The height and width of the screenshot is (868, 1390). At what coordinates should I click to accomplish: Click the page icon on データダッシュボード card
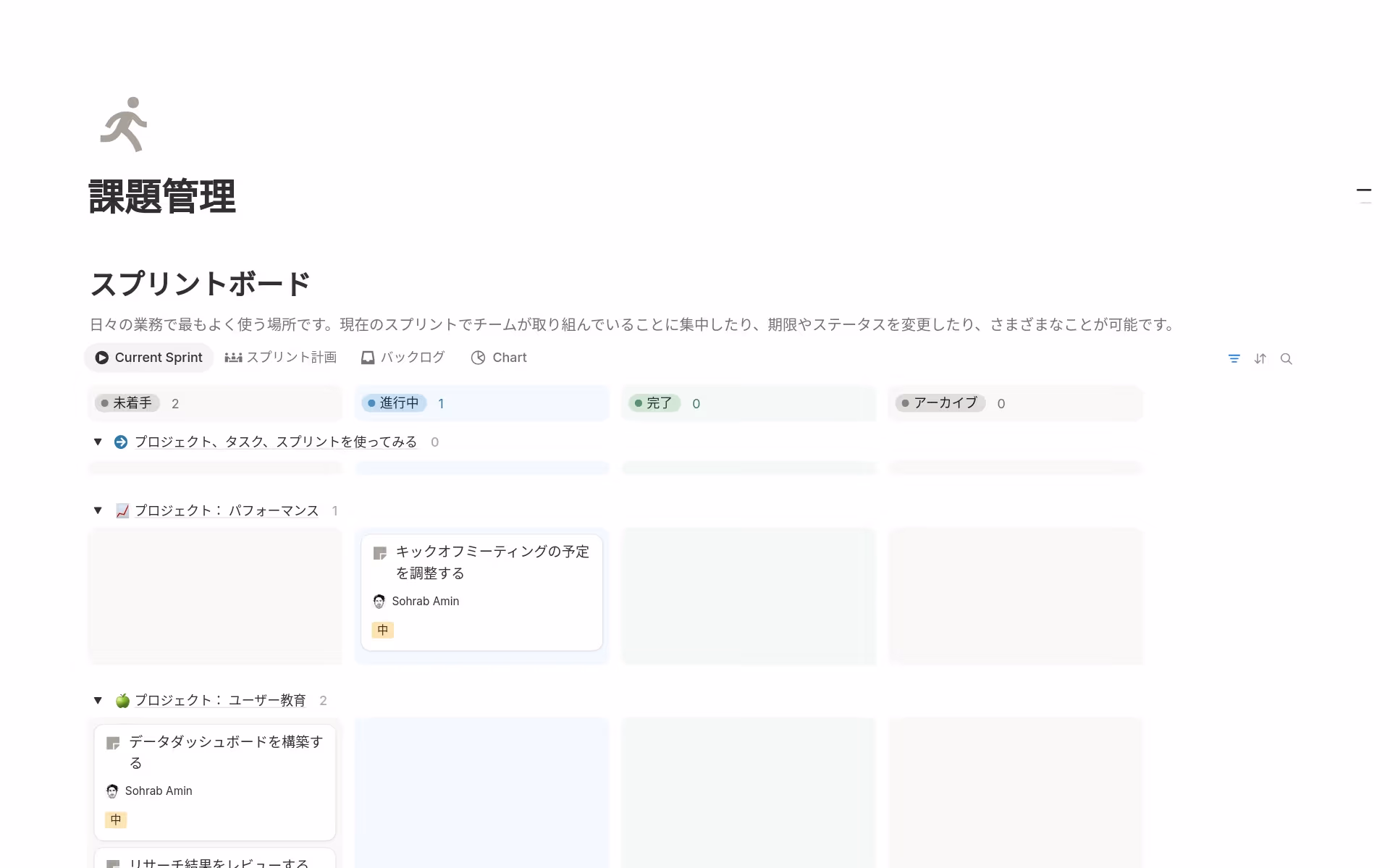[113, 743]
